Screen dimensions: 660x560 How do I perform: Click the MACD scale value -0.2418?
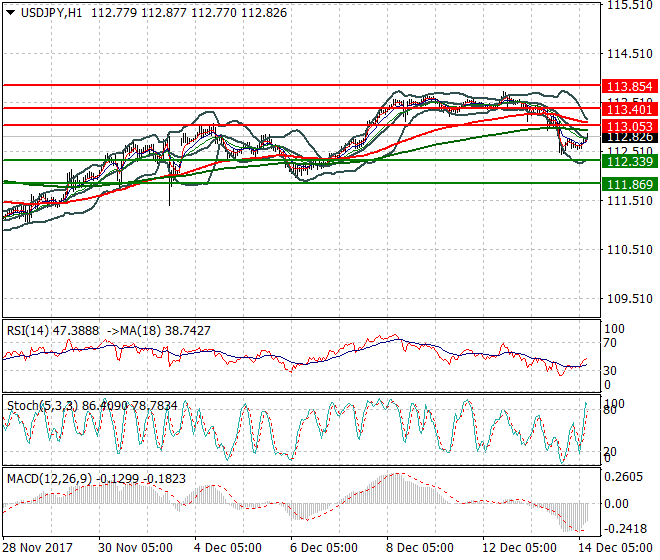coord(625,528)
